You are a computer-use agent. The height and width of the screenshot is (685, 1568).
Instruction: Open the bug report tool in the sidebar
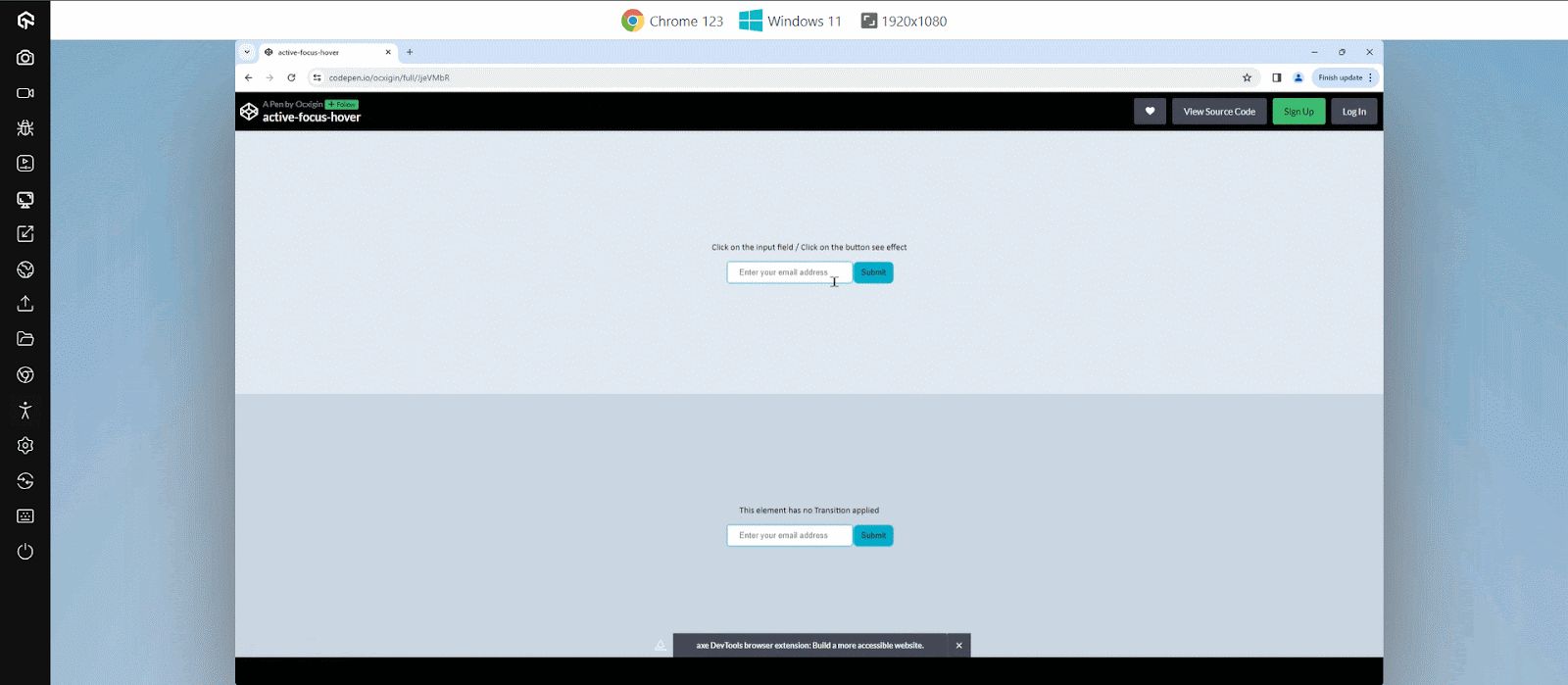[25, 128]
